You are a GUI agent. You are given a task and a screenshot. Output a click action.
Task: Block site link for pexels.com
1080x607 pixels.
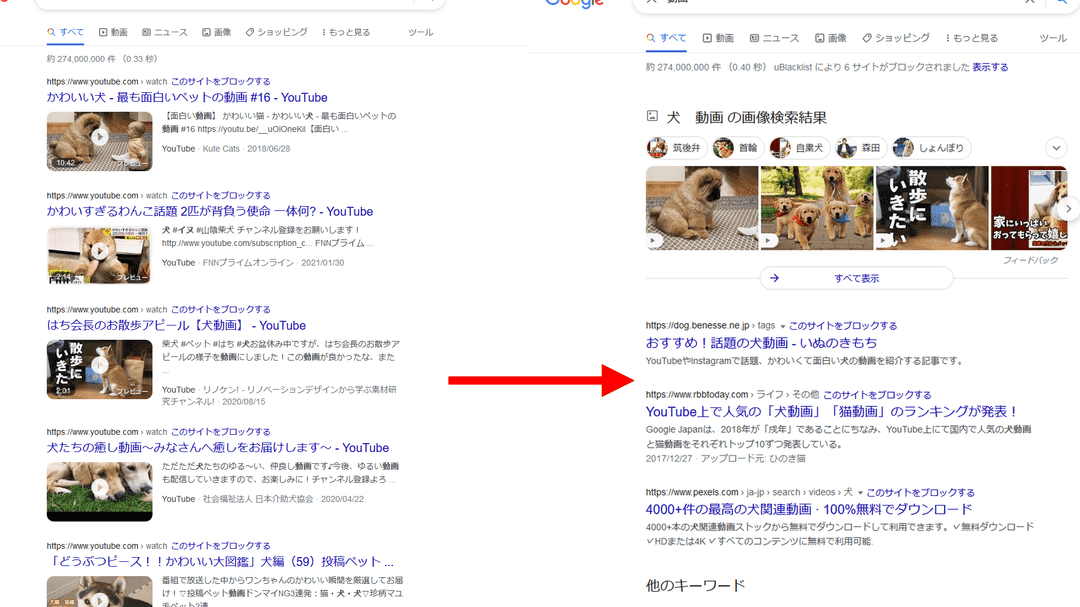pos(920,493)
